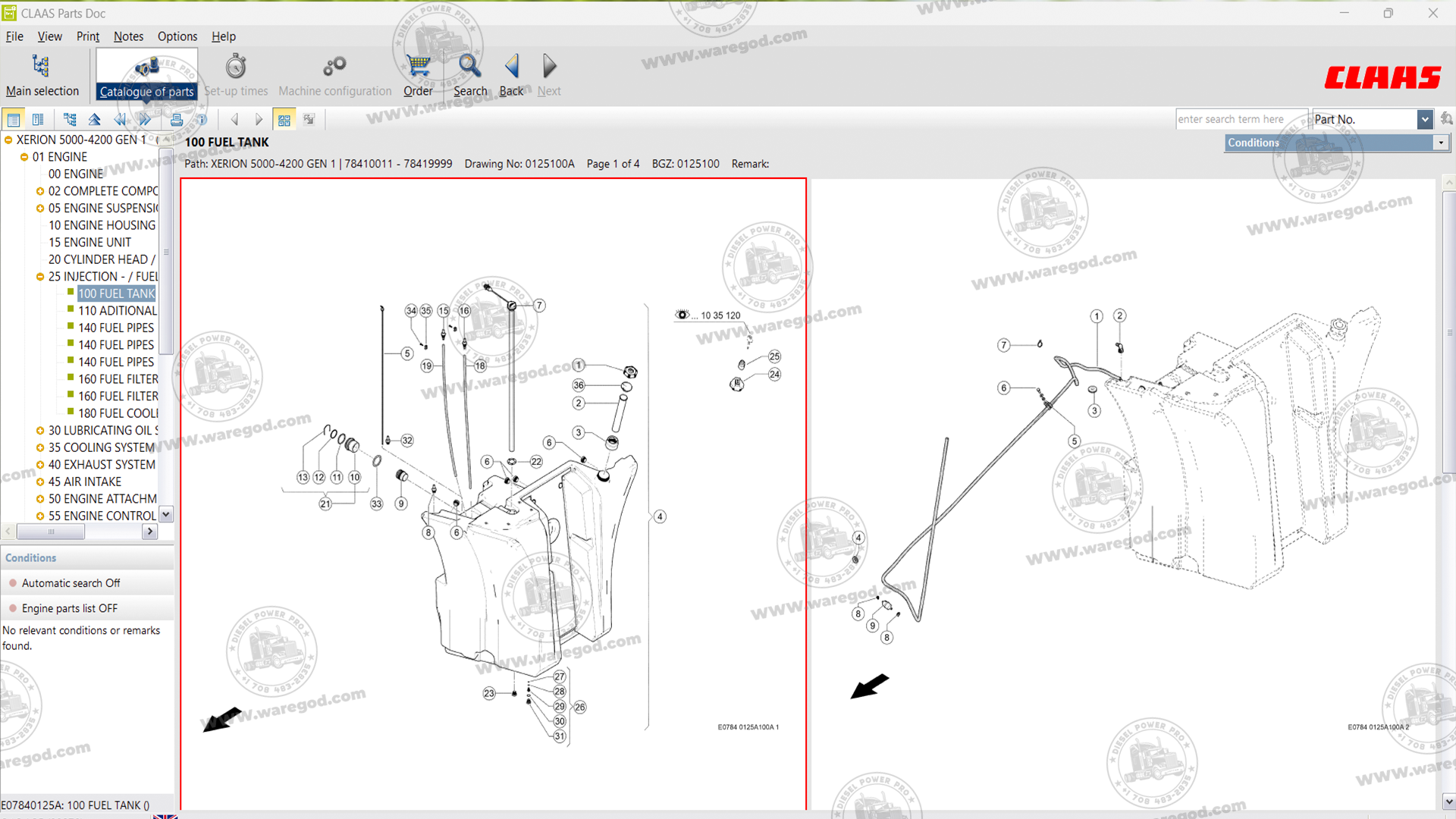
Task: Toggle the thumbnail overview grid button
Action: click(284, 120)
